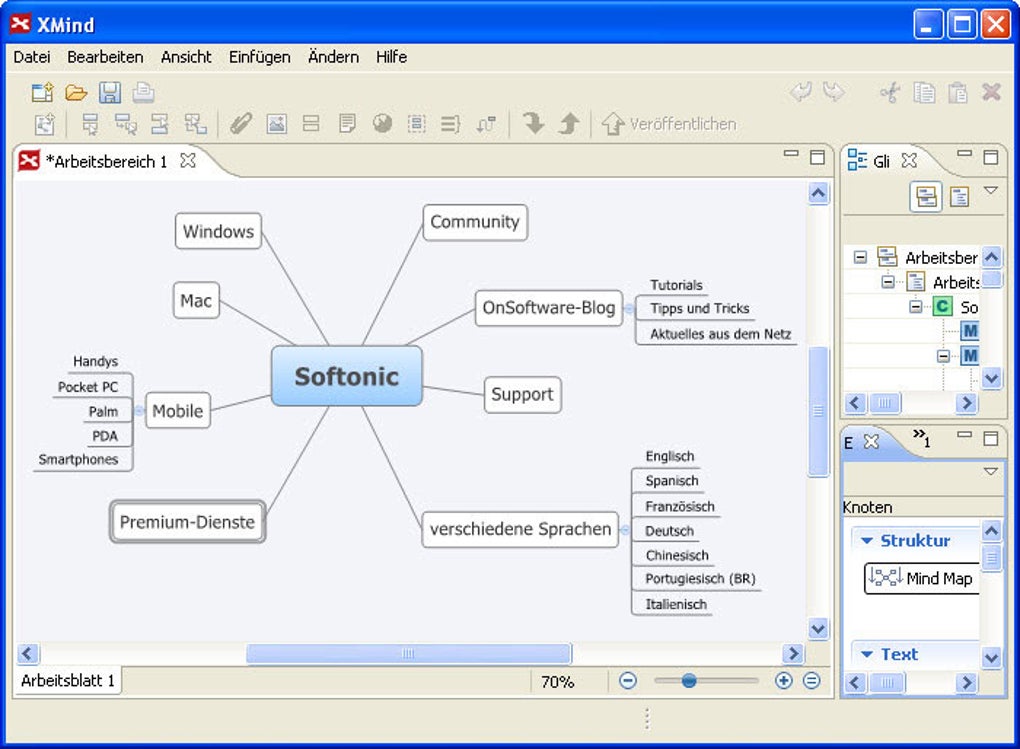This screenshot has height=749, width=1020.
Task: Attach a file with the paperclip icon
Action: click(241, 124)
